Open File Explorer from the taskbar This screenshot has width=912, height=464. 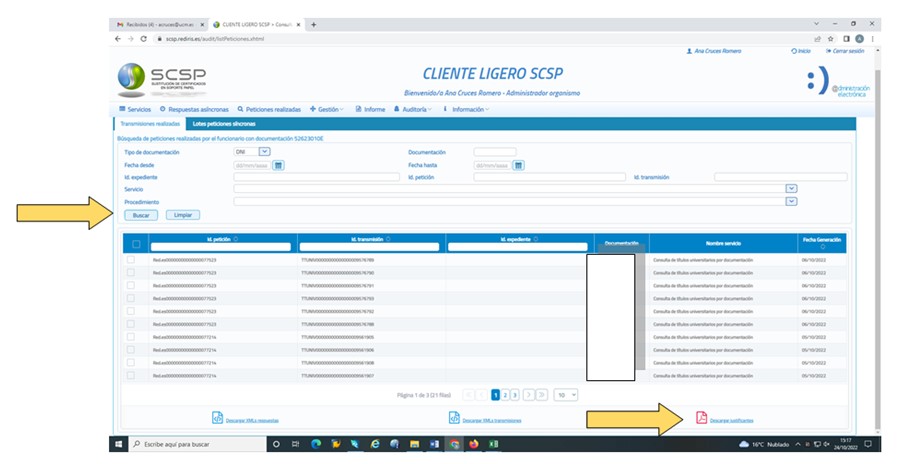tap(414, 444)
